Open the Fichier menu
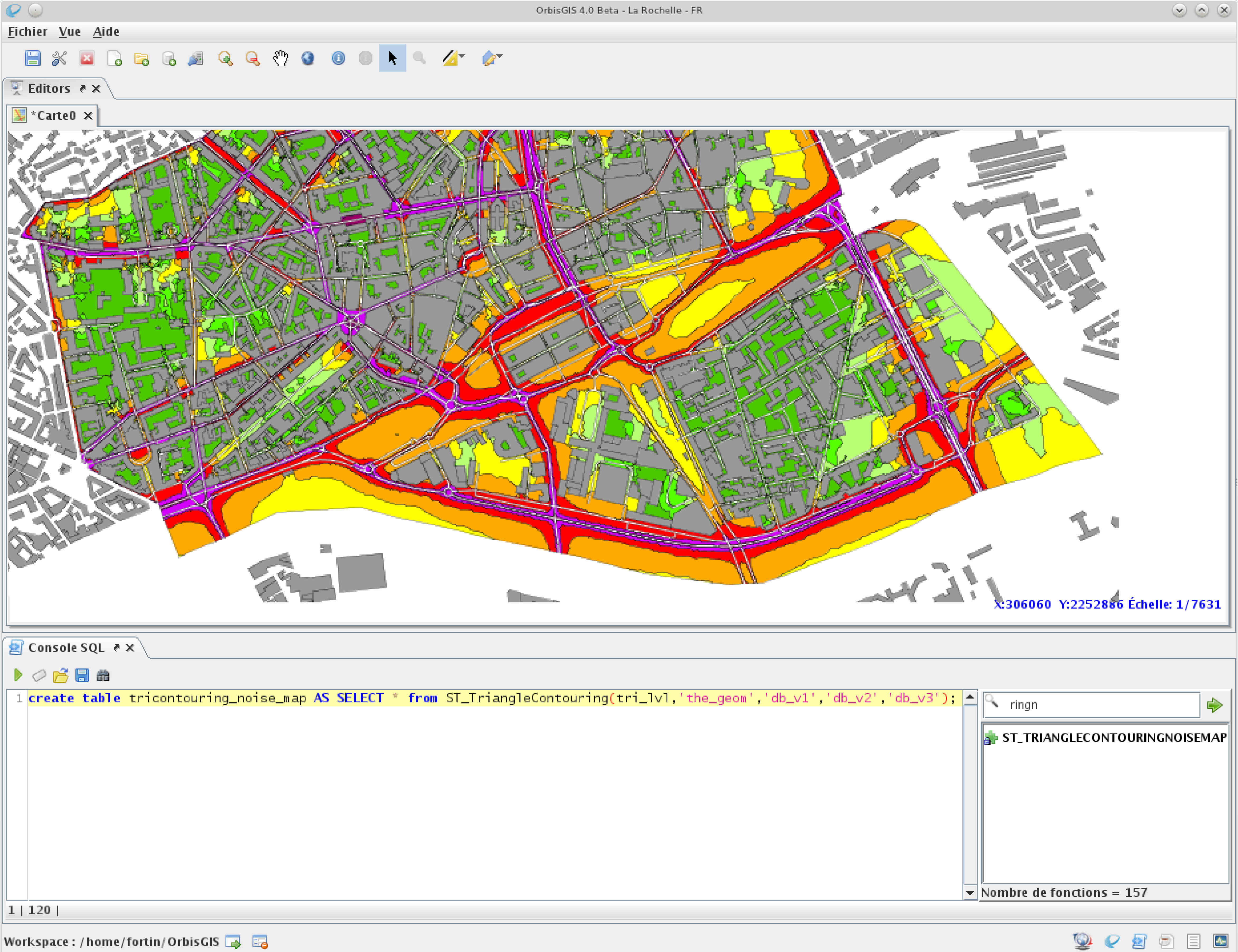The height and width of the screenshot is (952, 1238). pos(27,32)
